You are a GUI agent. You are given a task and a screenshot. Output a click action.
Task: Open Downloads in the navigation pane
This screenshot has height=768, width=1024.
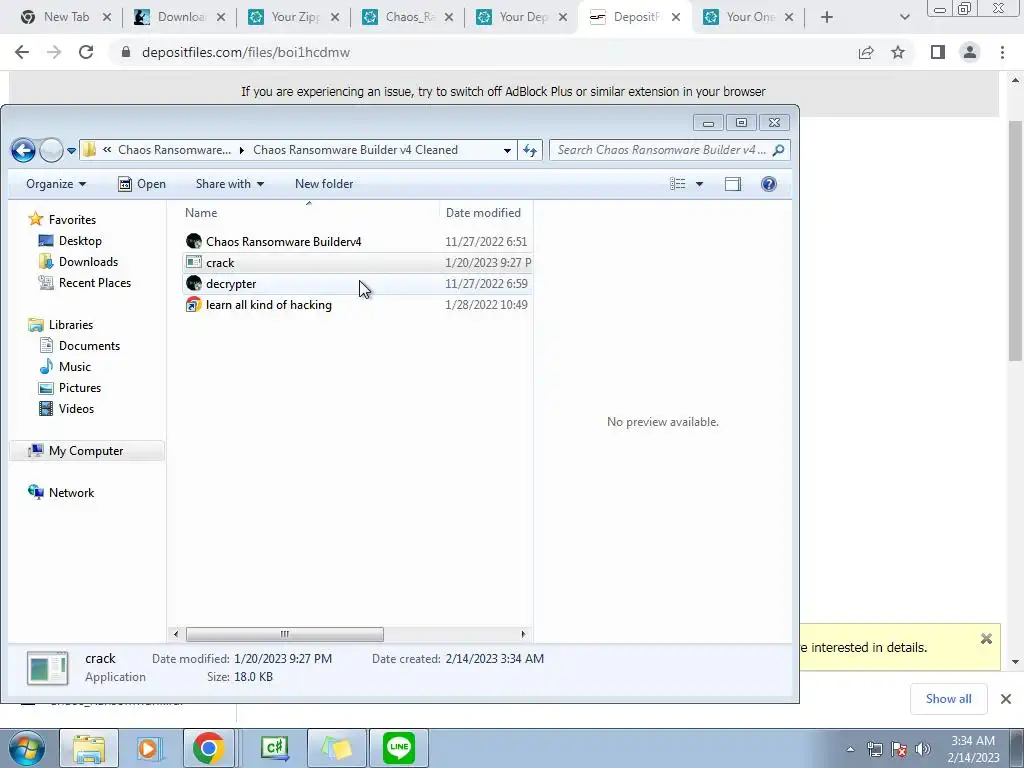pyautogui.click(x=88, y=262)
